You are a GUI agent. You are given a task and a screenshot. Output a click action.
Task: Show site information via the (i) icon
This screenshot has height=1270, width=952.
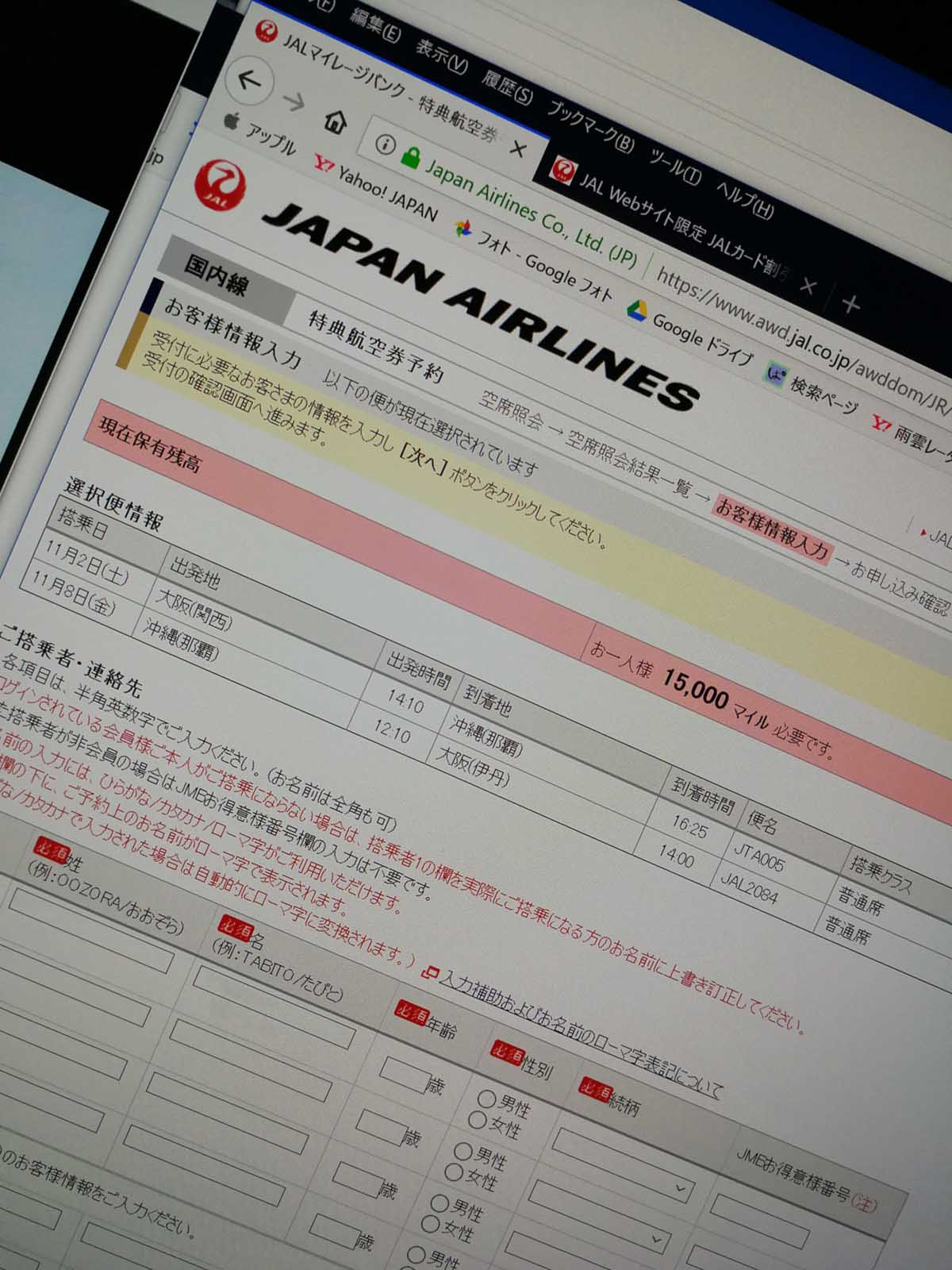click(385, 144)
